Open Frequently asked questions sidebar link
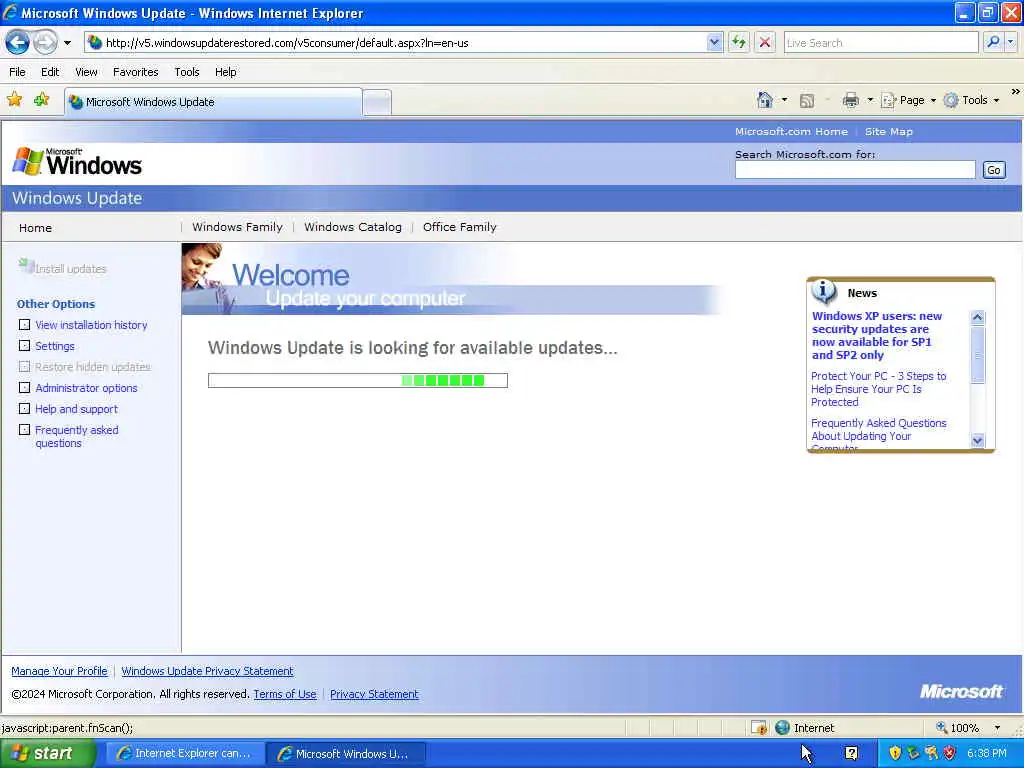This screenshot has width=1024, height=768. pyautogui.click(x=76, y=436)
